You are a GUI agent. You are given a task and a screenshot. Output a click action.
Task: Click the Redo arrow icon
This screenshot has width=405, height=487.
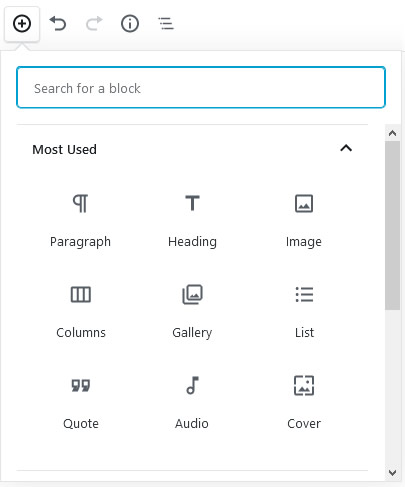point(94,24)
